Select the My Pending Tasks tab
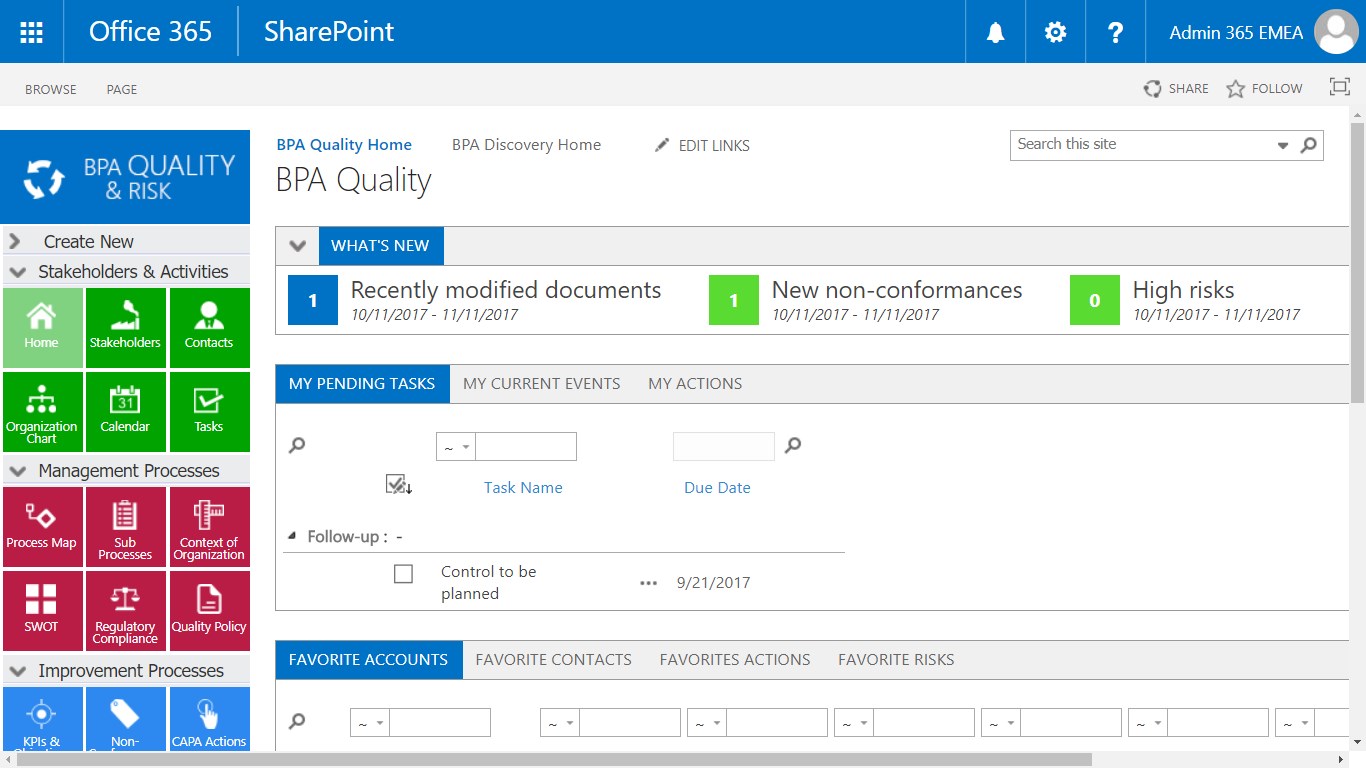Image resolution: width=1366 pixels, height=768 pixels. pos(362,384)
